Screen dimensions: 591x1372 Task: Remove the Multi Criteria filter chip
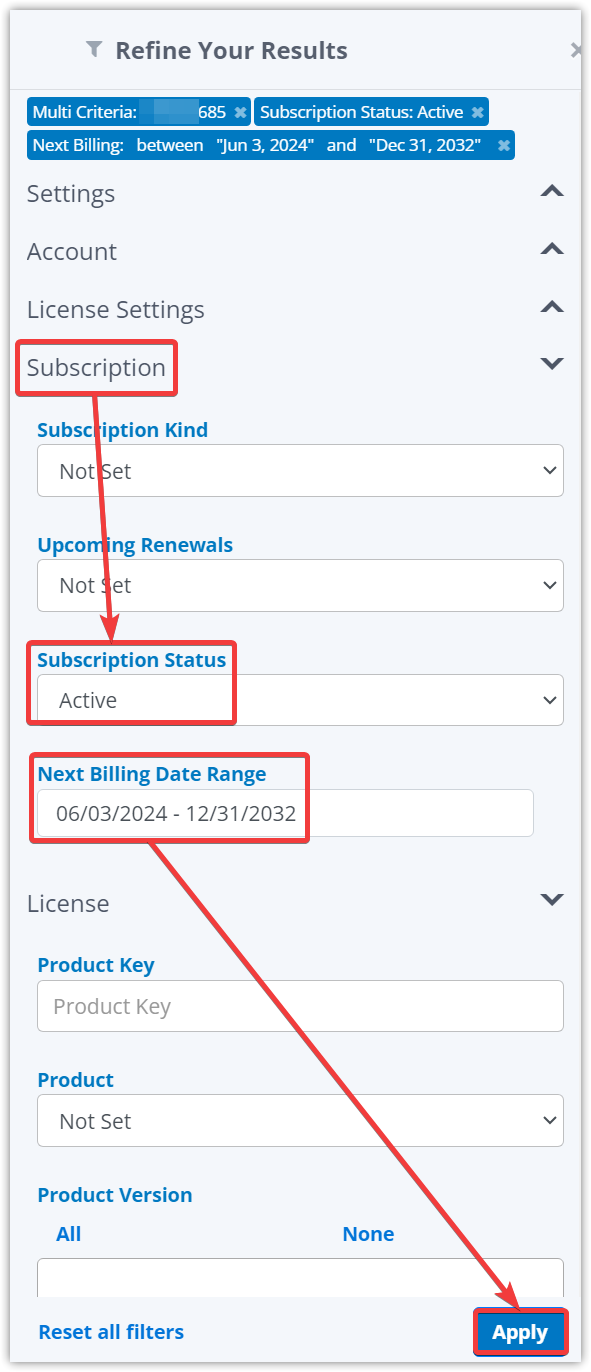pos(239,112)
